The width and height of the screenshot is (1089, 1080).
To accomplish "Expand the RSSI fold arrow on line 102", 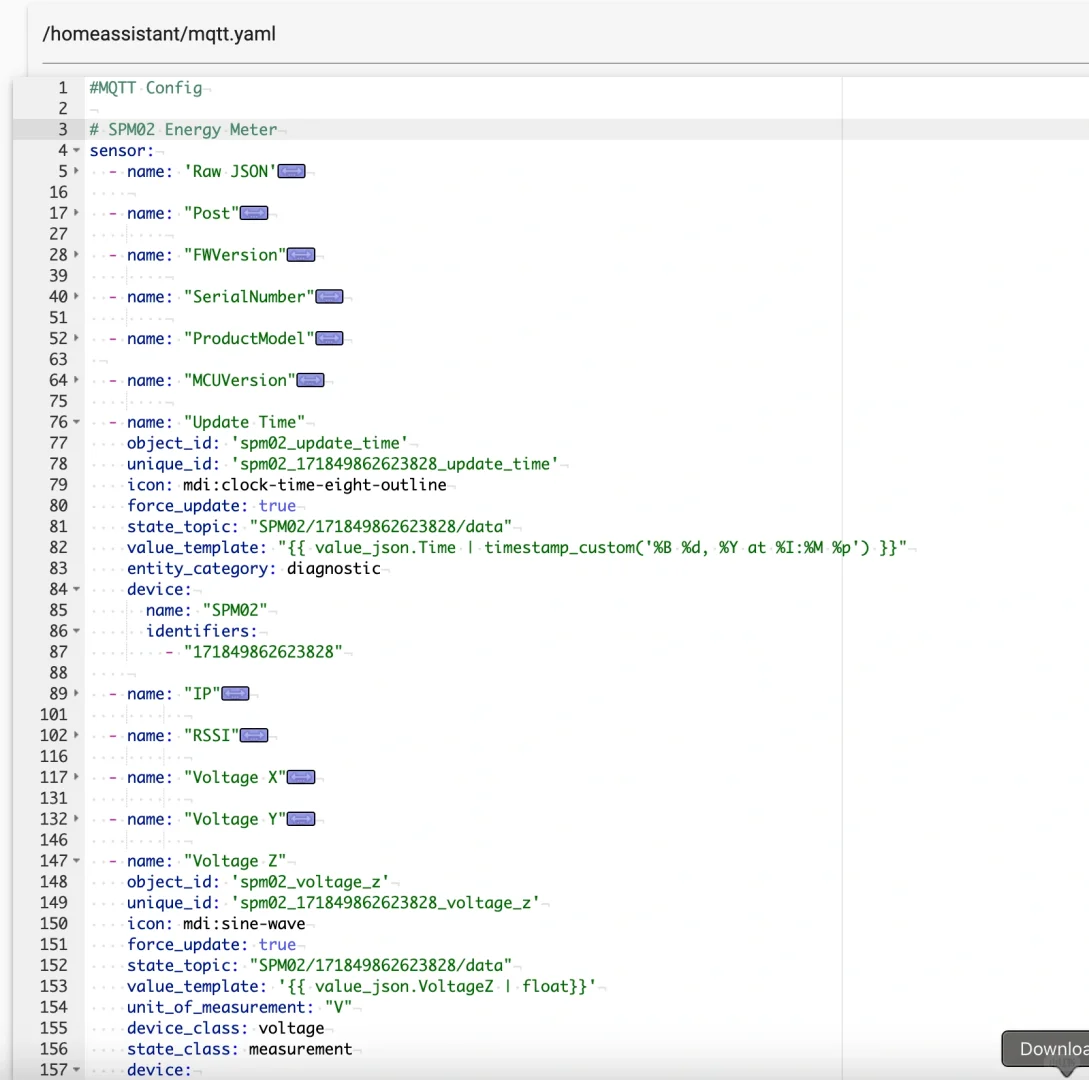I will 76,736.
